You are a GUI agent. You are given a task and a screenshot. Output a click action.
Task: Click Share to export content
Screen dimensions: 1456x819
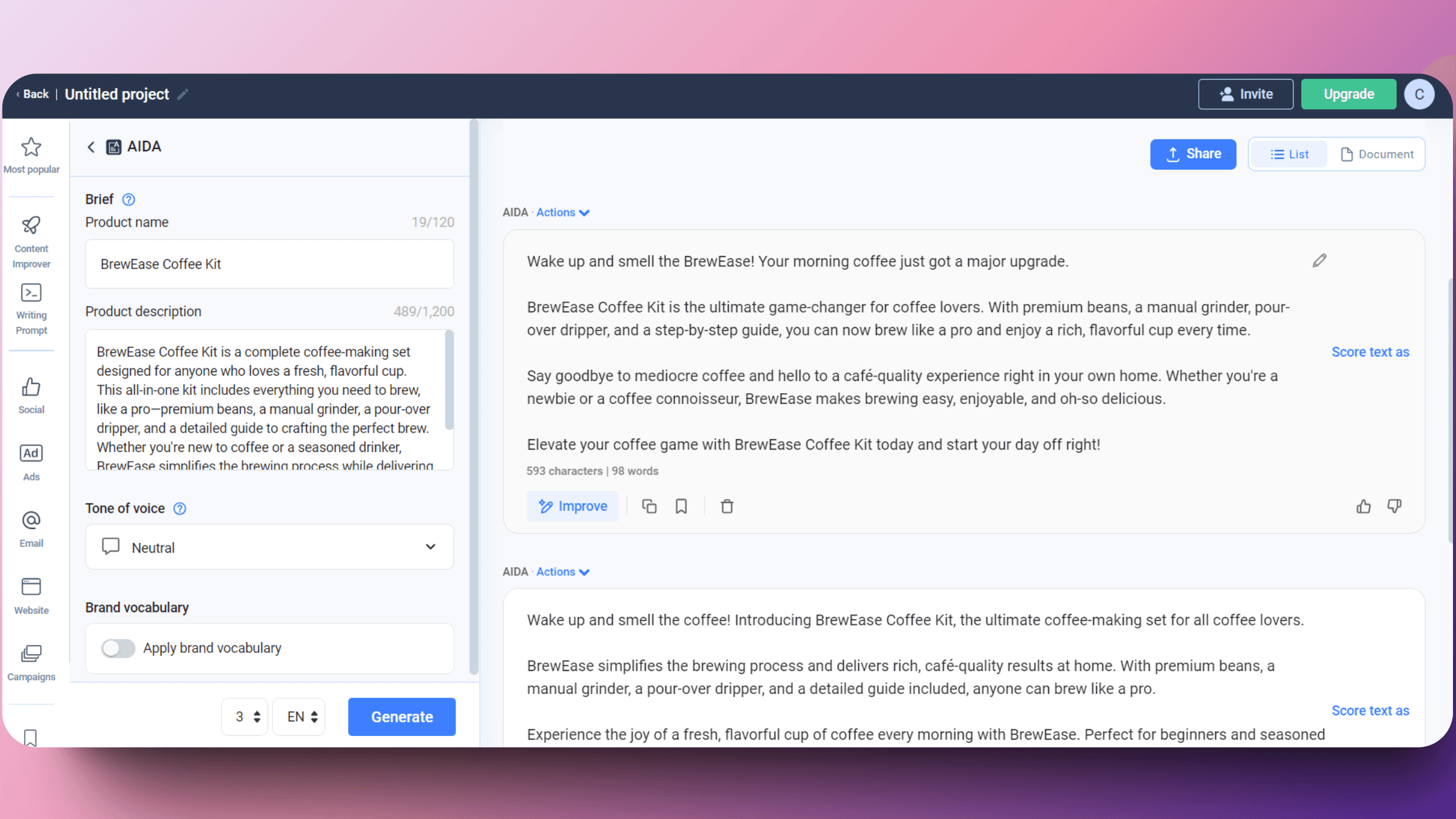(1194, 154)
